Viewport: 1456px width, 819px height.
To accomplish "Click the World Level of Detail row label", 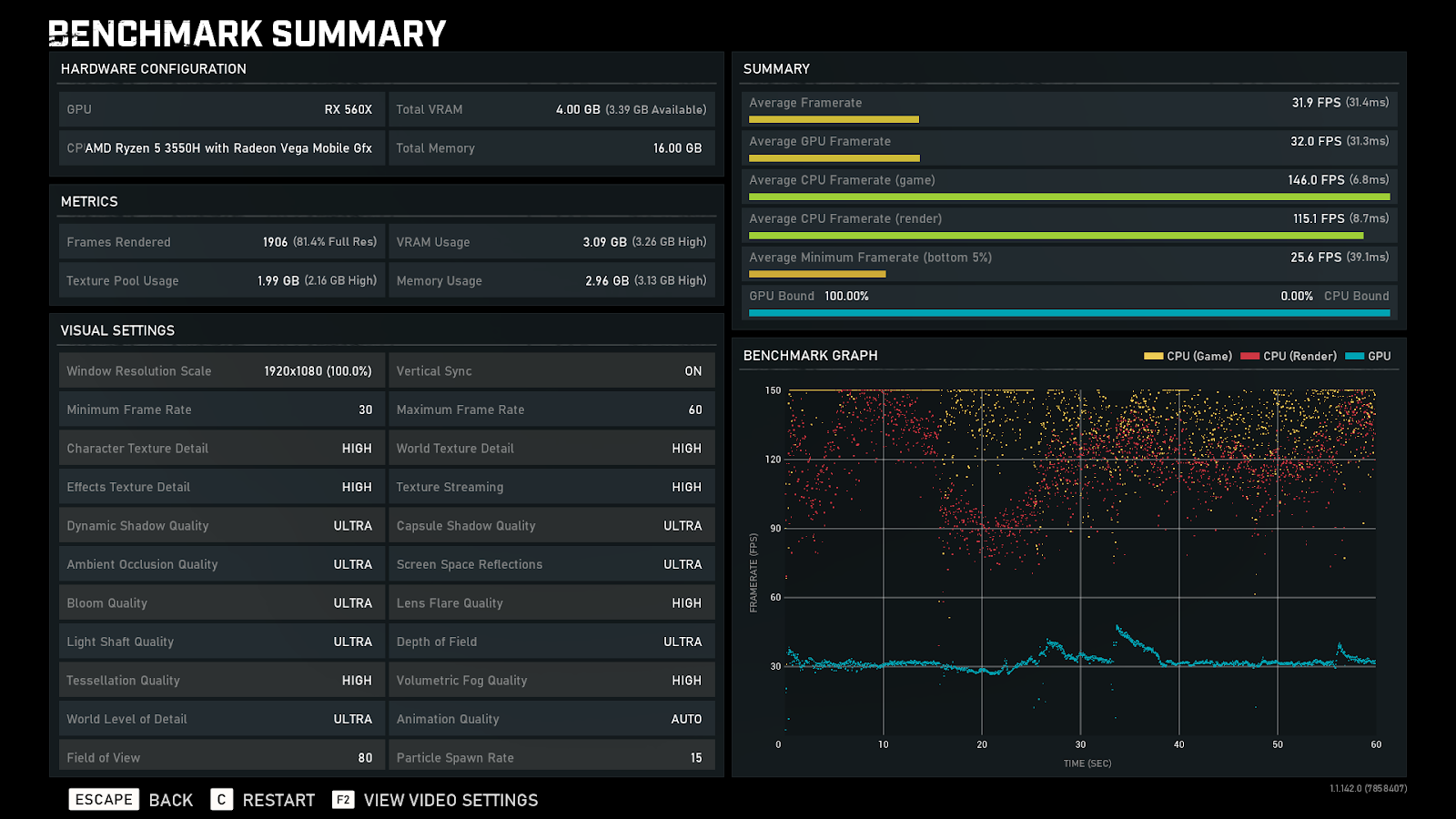I will pyautogui.click(x=126, y=720).
